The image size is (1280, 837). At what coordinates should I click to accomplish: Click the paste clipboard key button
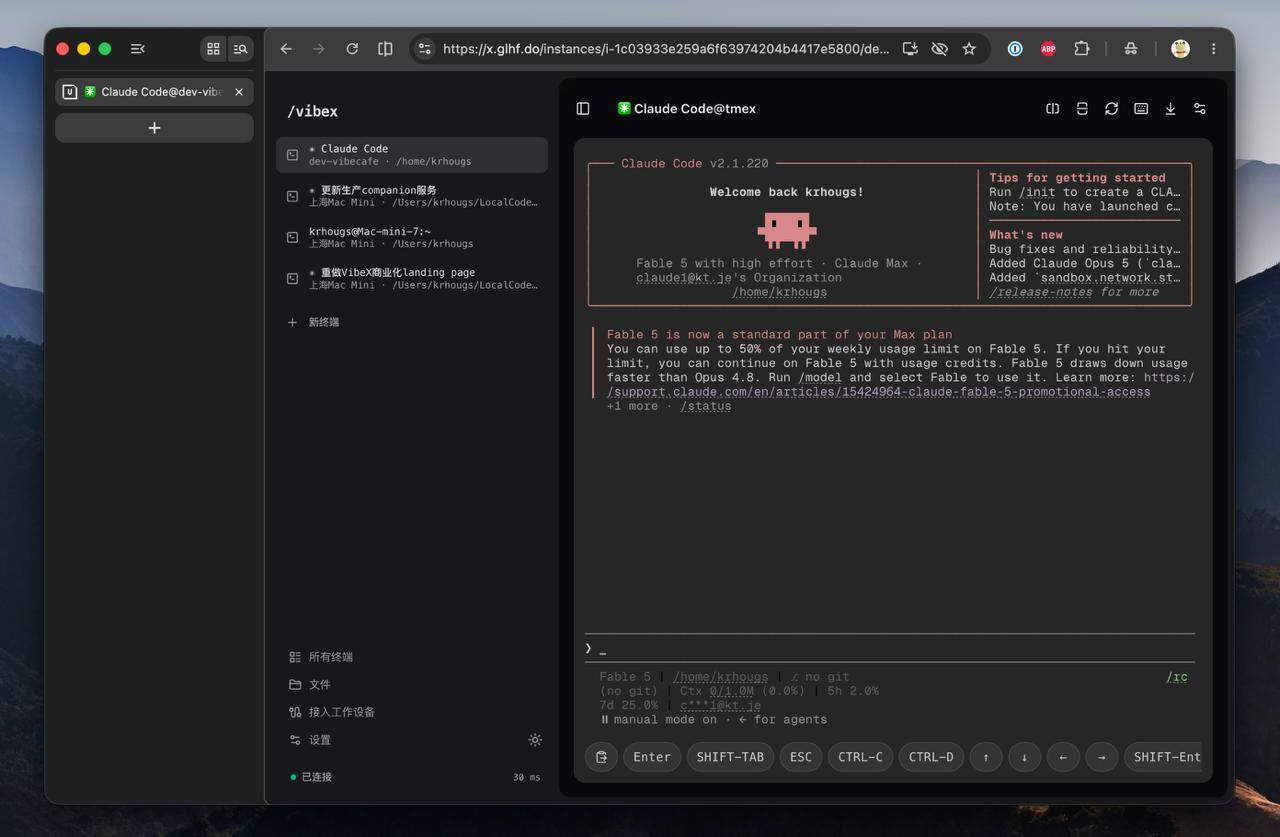click(x=601, y=757)
